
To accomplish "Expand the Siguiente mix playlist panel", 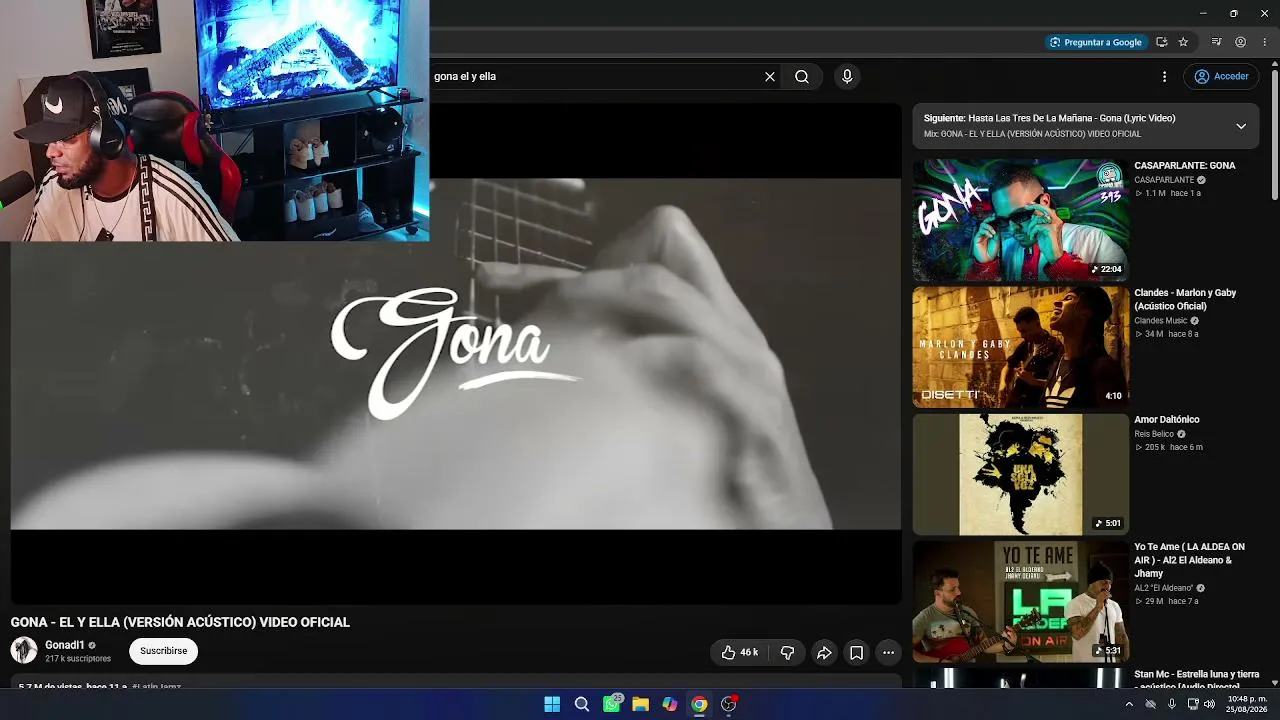I will [x=1241, y=126].
